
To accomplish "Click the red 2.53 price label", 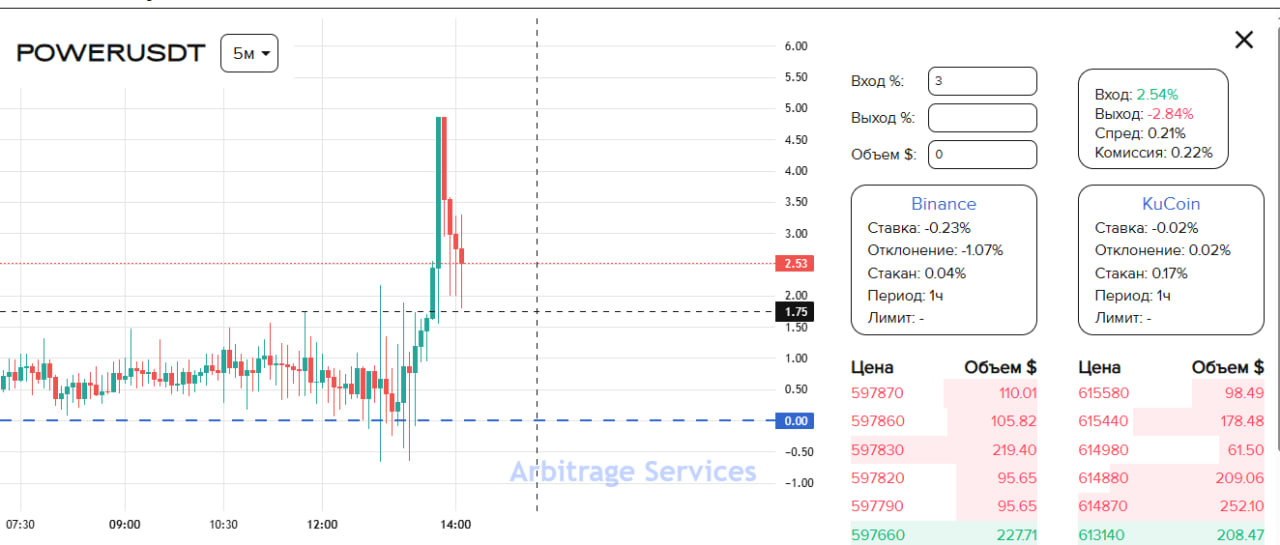I will pyautogui.click(x=796, y=264).
